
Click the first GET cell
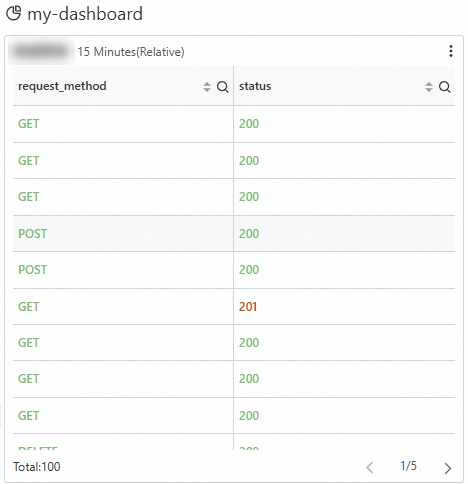29,124
